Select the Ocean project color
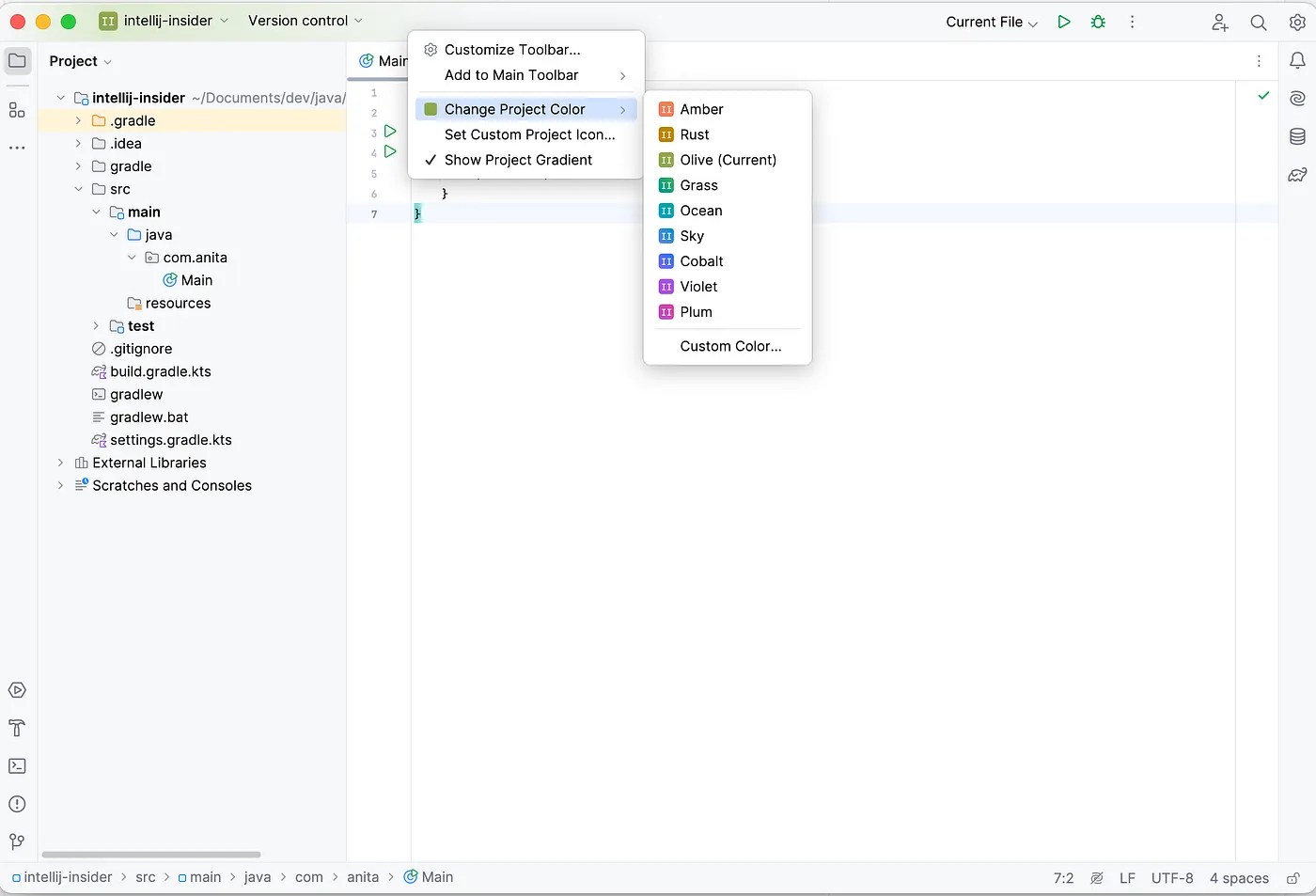The image size is (1316, 896). (700, 210)
